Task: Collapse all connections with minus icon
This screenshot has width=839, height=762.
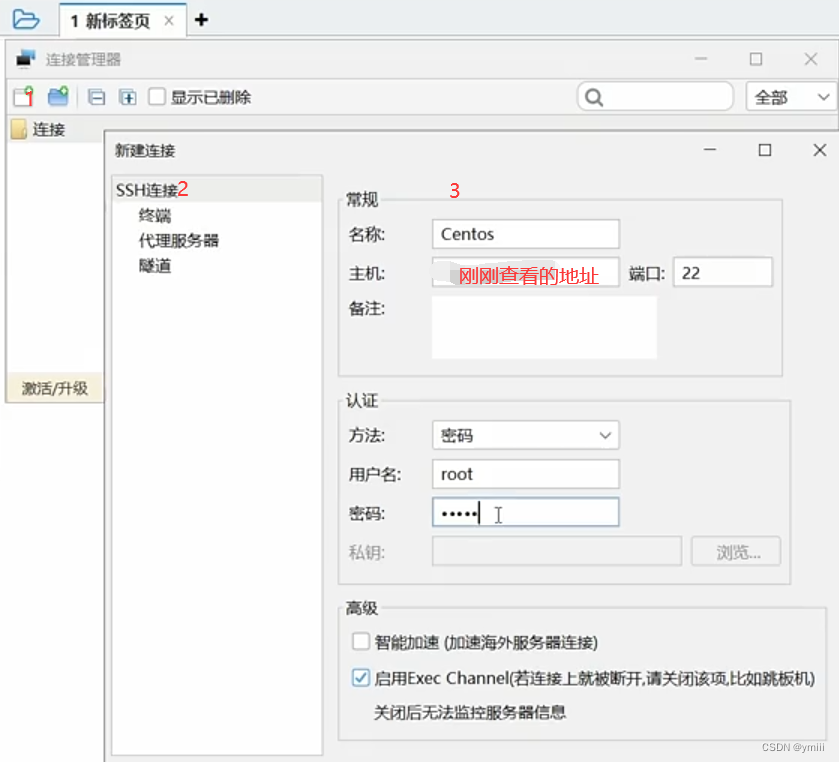Action: tap(96, 97)
